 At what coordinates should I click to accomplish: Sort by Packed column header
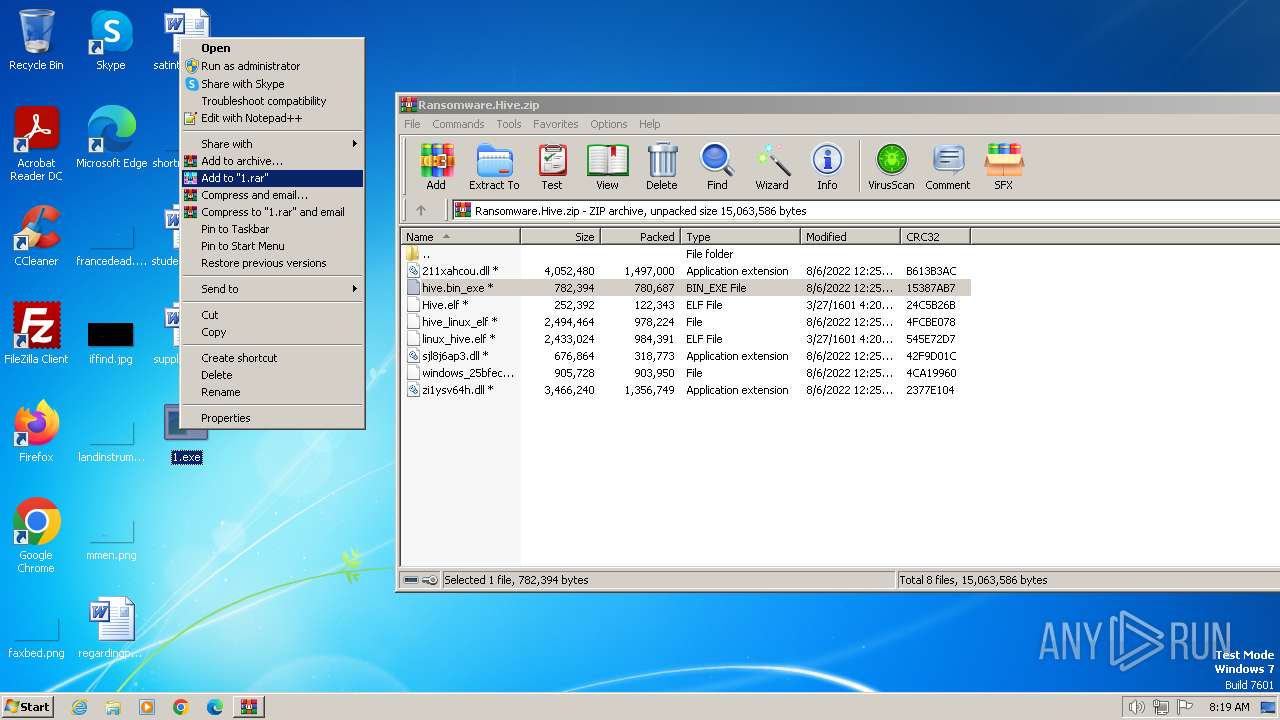coord(640,237)
